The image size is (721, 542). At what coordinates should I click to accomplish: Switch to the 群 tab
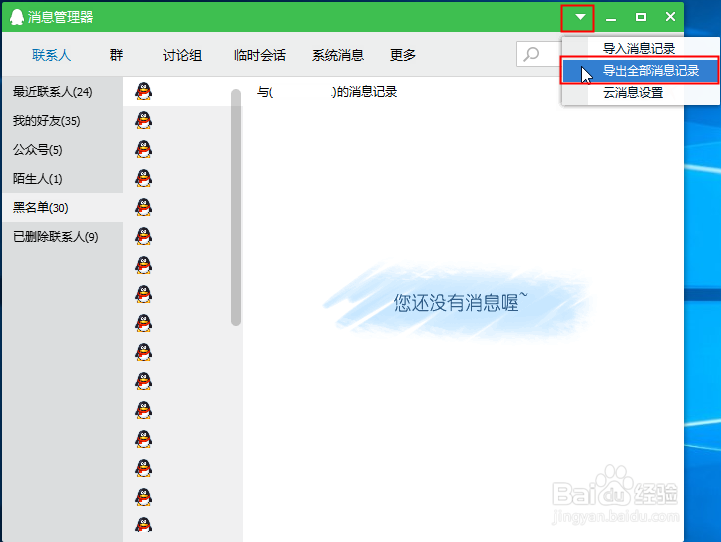116,55
